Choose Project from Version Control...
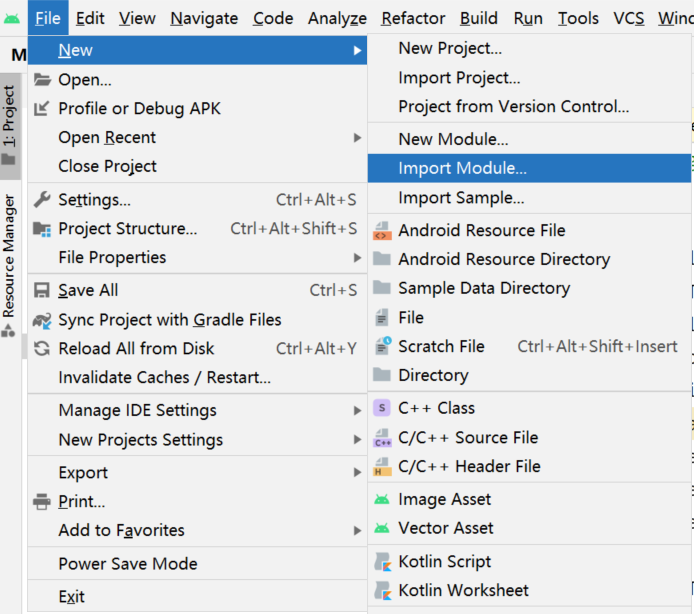 click(x=529, y=107)
